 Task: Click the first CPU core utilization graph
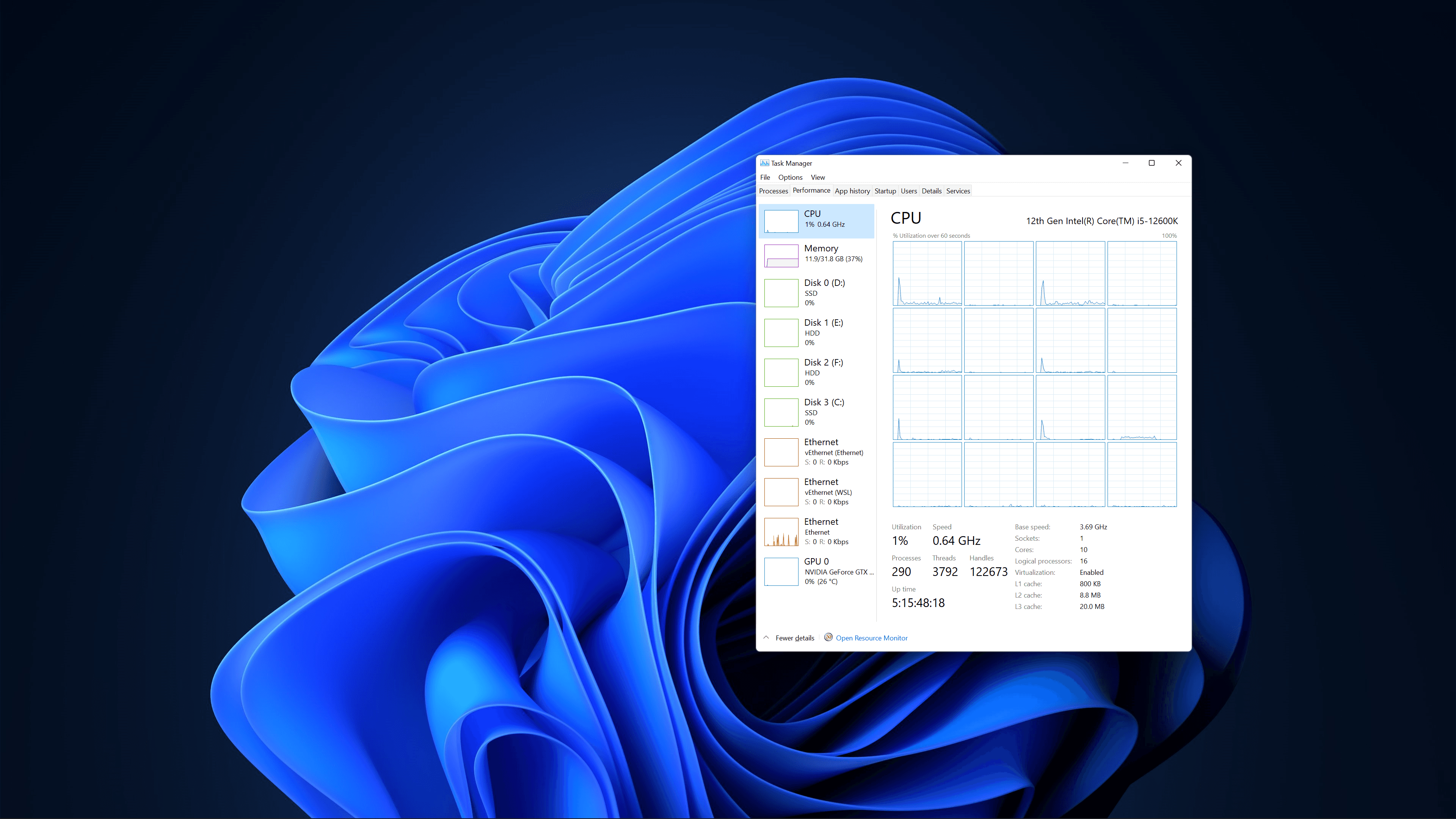[927, 273]
